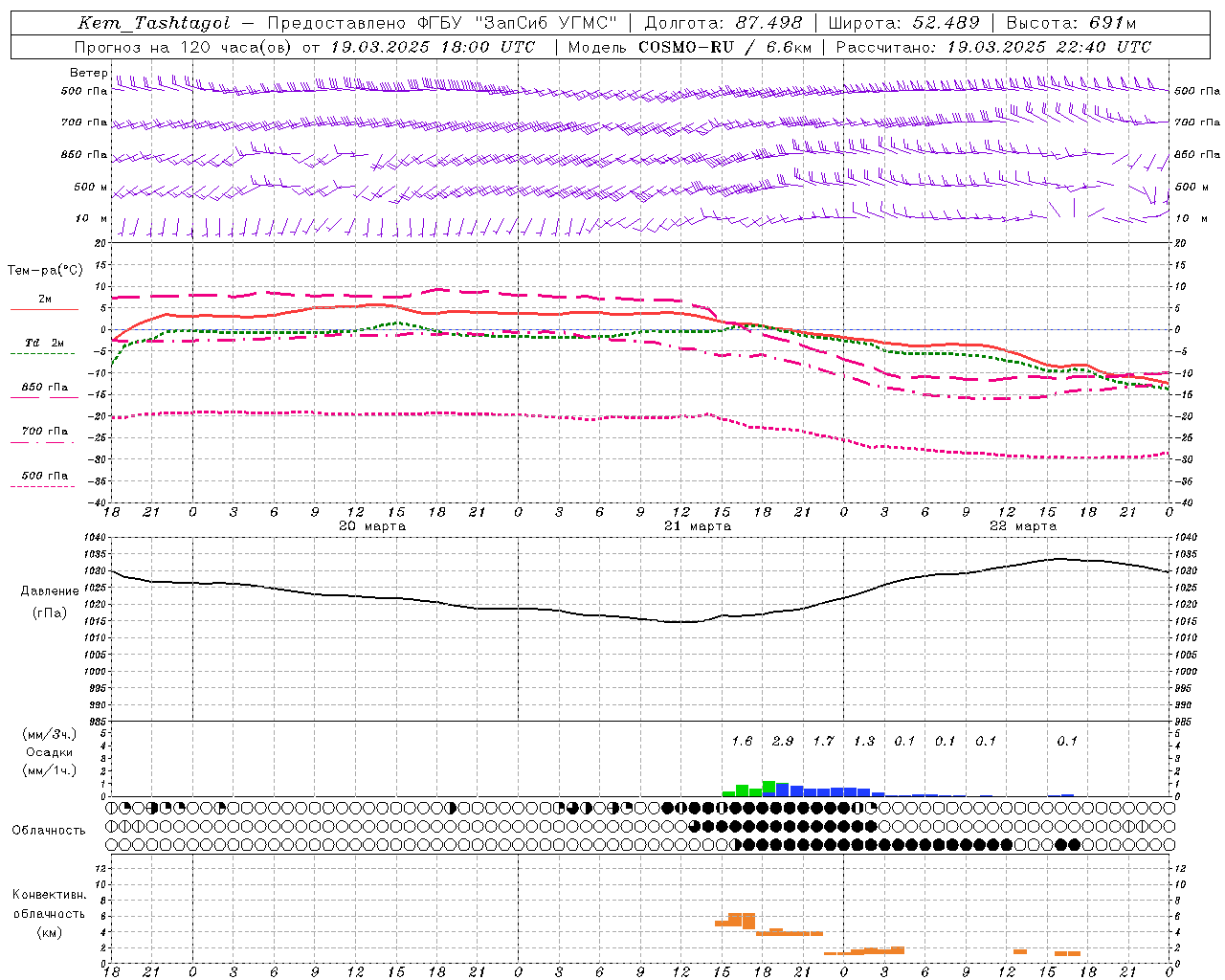Click the '10 м' wind level label at left
Image resolution: width=1225 pixels, height=980 pixels.
[x=91, y=218]
